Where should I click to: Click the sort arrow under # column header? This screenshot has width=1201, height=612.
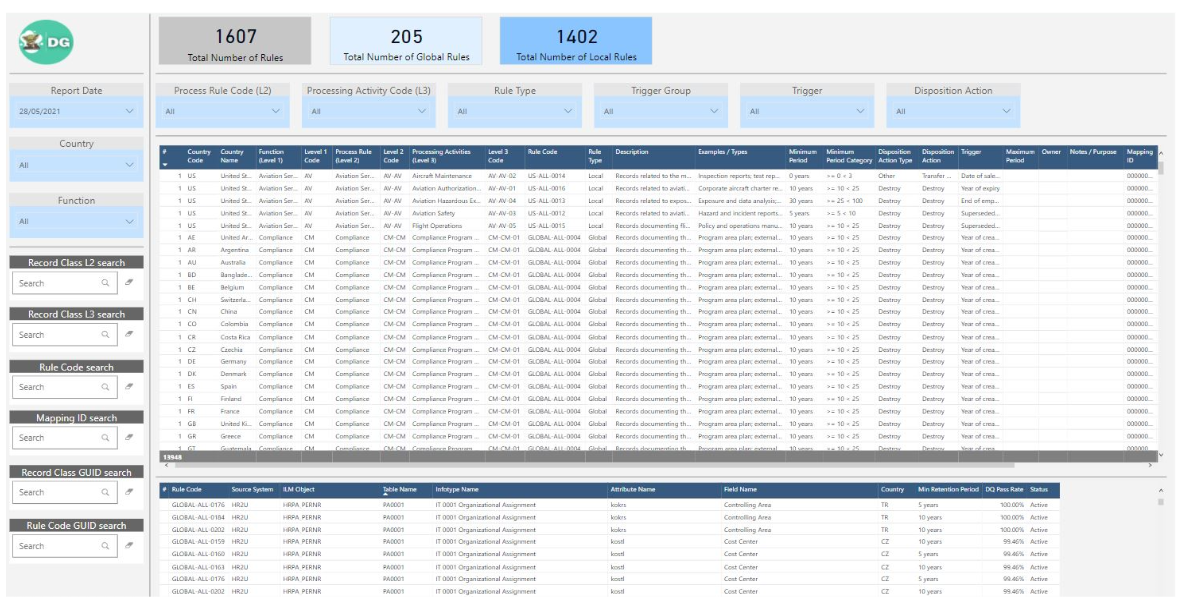[x=165, y=164]
